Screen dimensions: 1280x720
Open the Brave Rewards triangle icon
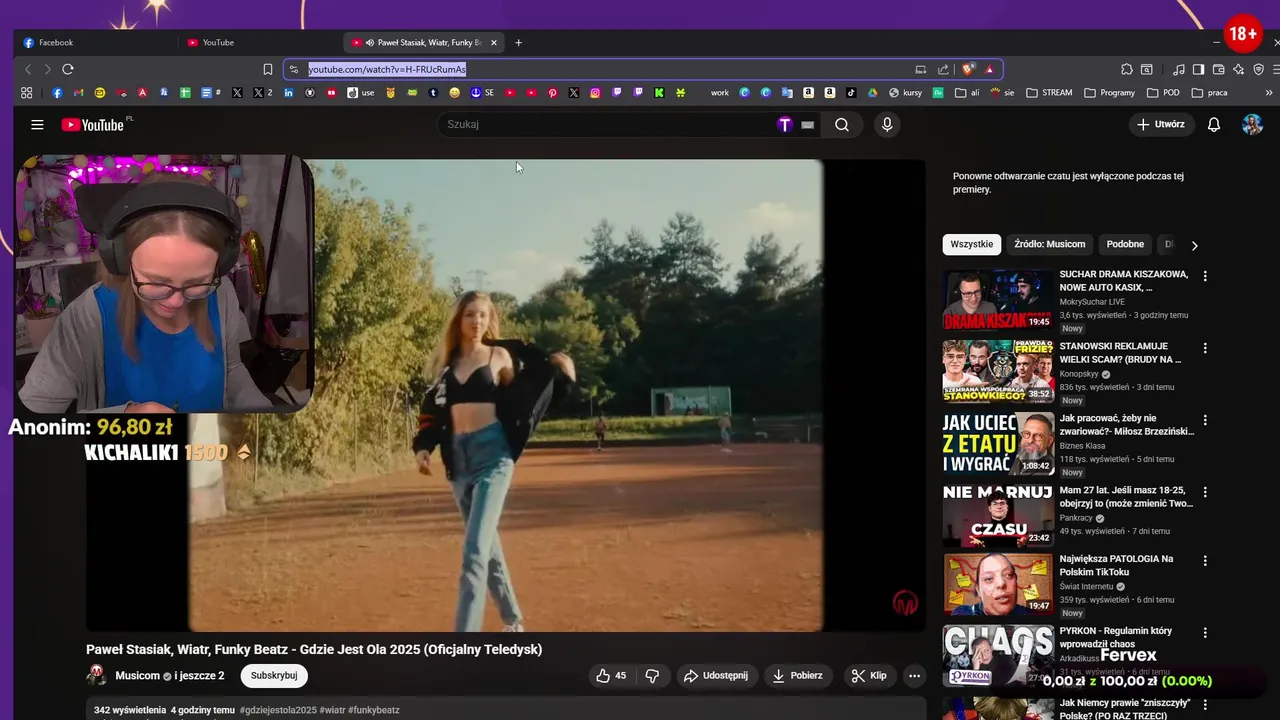pos(989,69)
